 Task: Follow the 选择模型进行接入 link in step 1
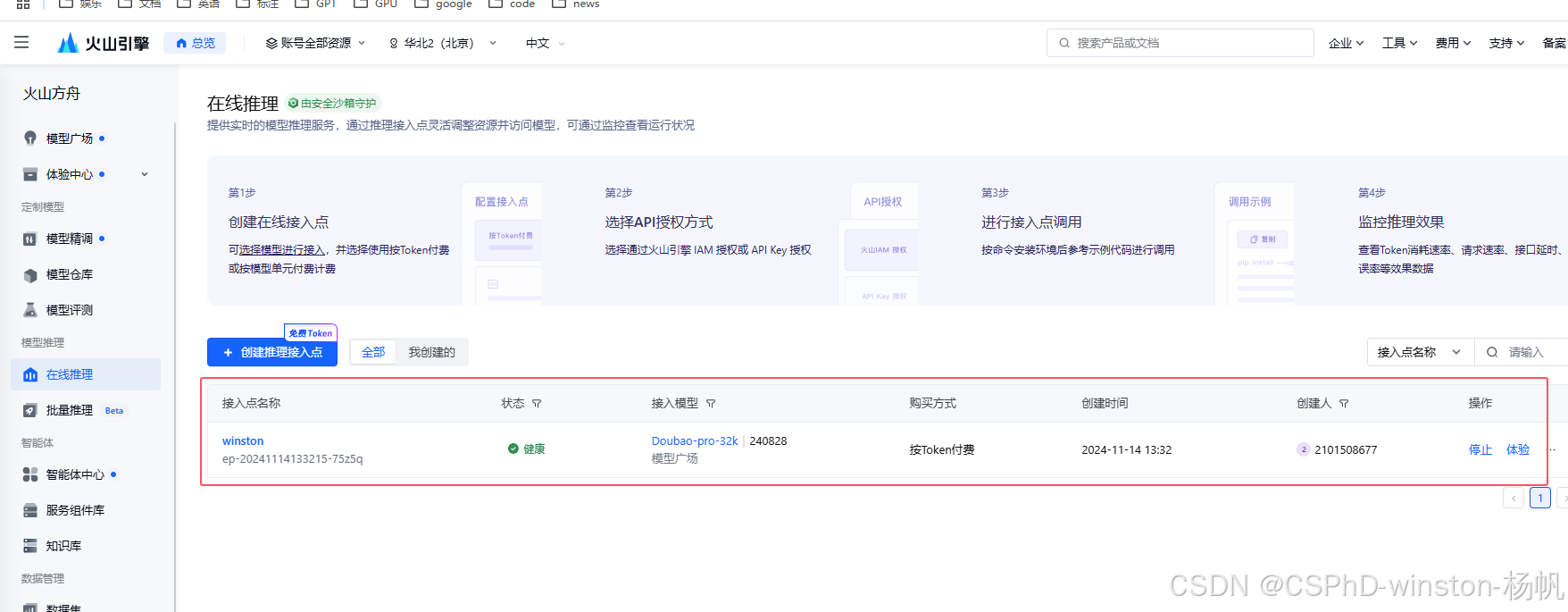pyautogui.click(x=282, y=250)
